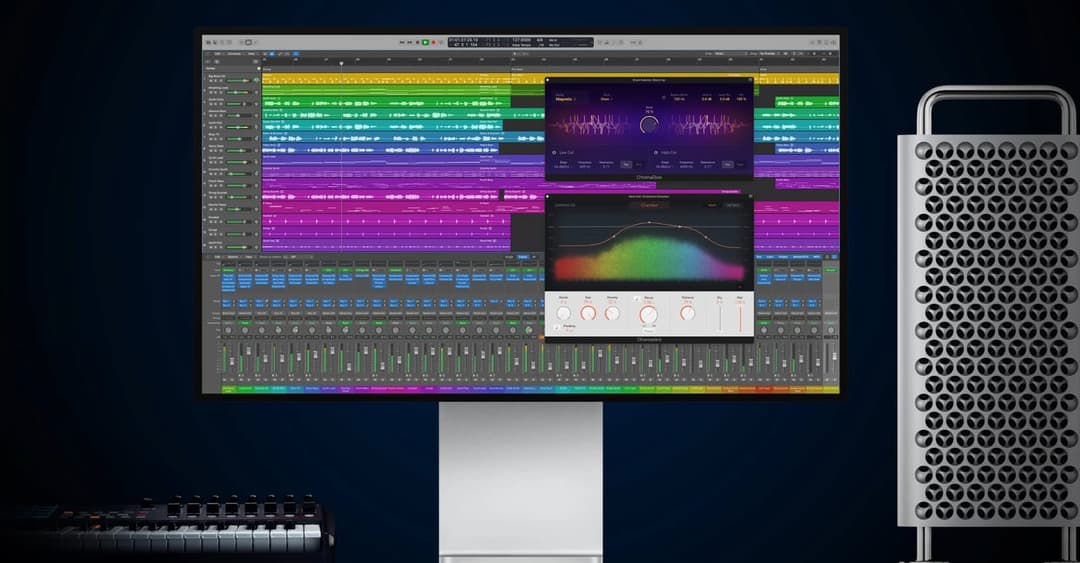
Task: Click the ChromaGlow Drive knob
Action: pyautogui.click(x=649, y=124)
